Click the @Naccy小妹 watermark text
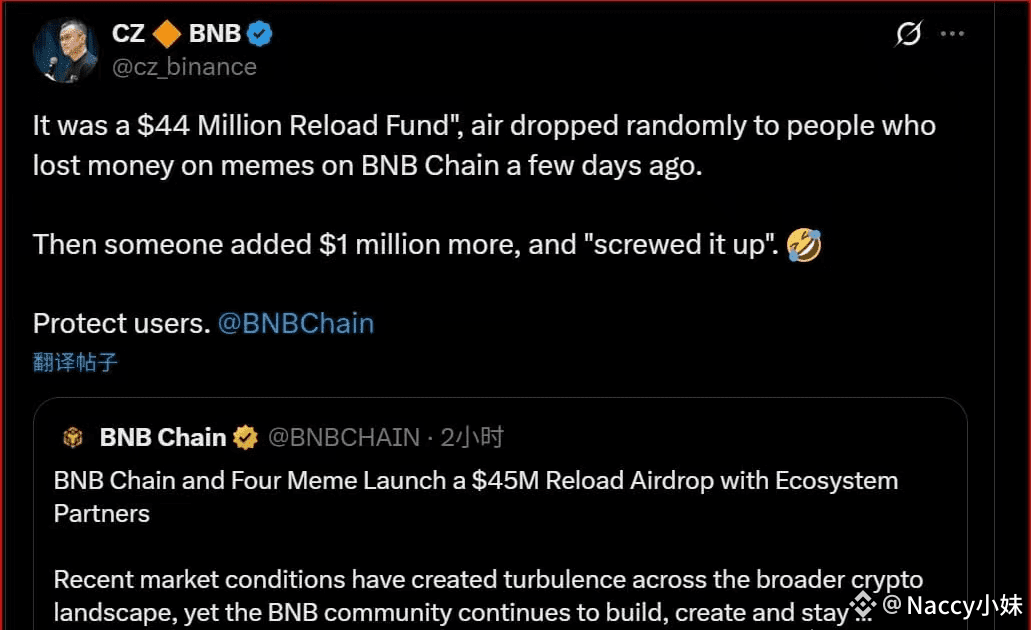This screenshot has height=630, width=1031. tap(951, 605)
